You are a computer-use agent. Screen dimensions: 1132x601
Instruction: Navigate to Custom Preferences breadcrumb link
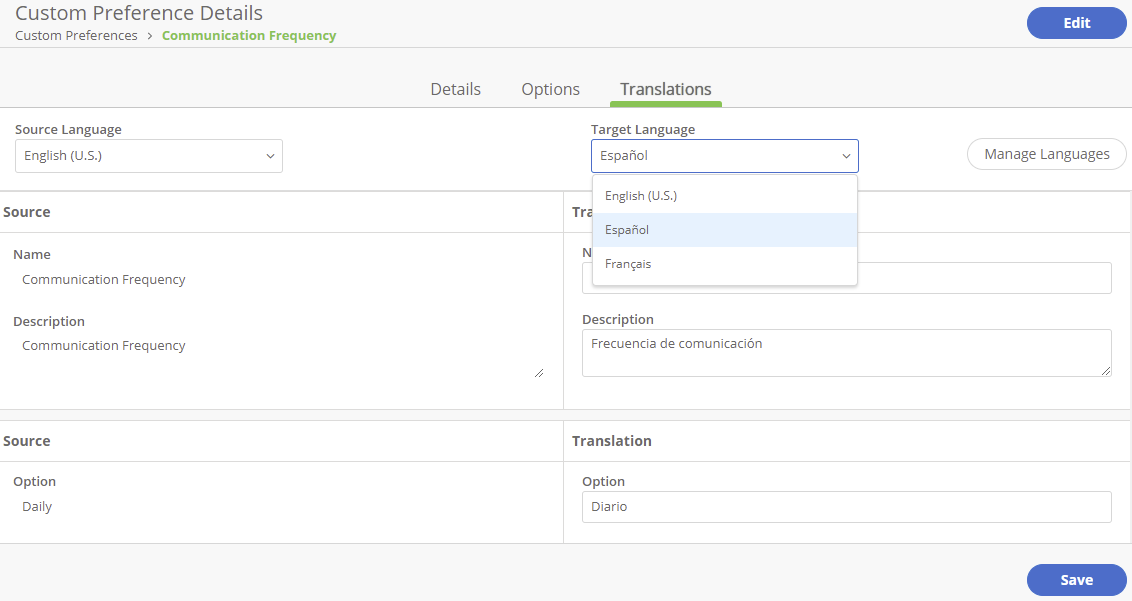click(76, 35)
